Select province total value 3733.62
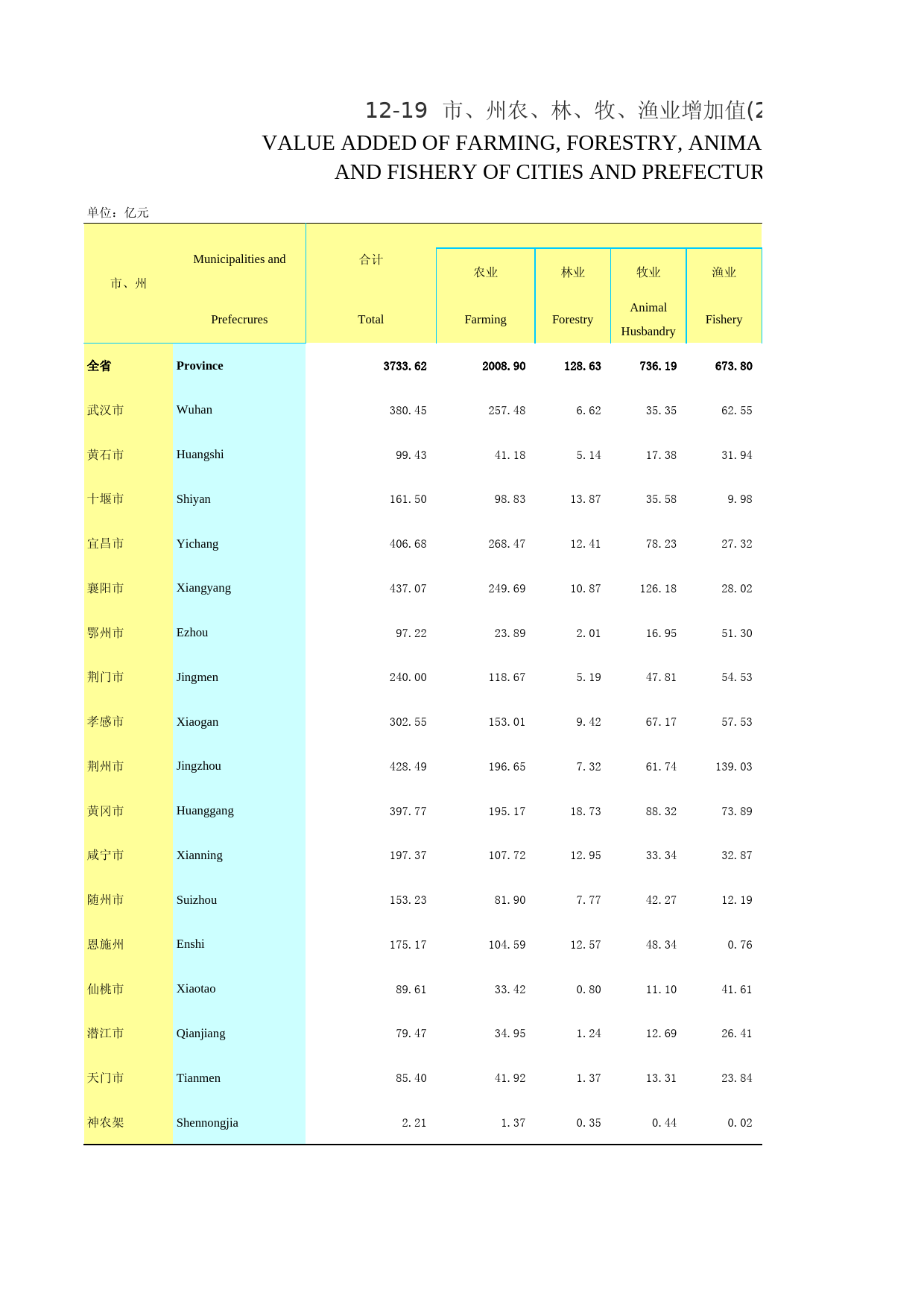This screenshot has height=1307, width=924. pyautogui.click(x=405, y=367)
